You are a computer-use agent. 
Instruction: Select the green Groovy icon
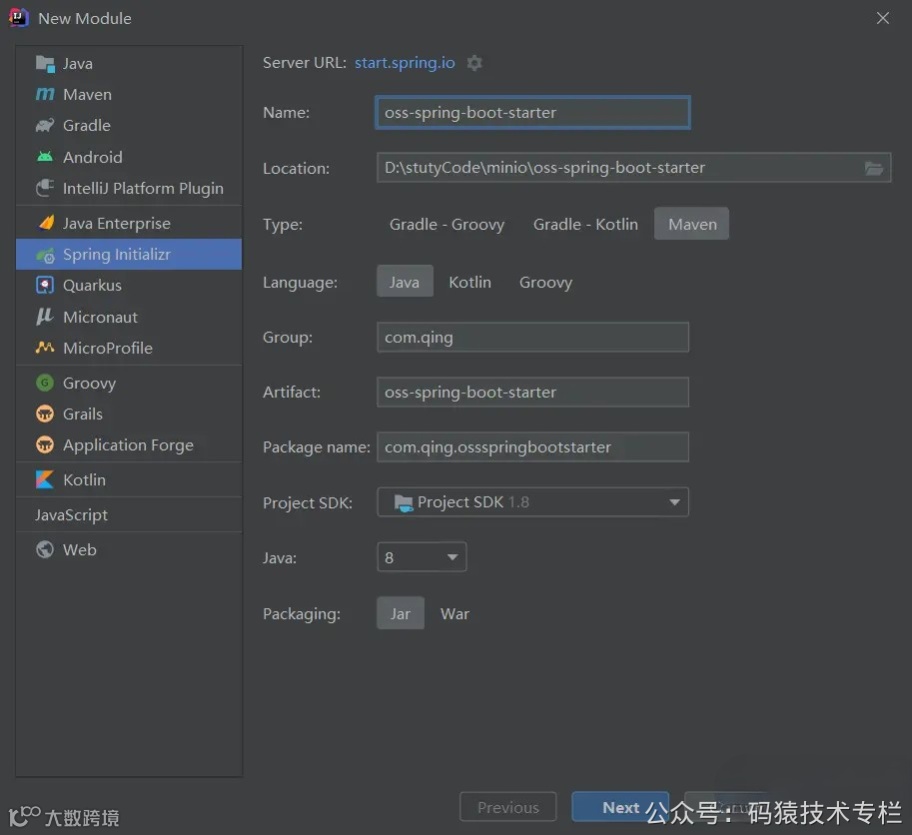(x=45, y=383)
